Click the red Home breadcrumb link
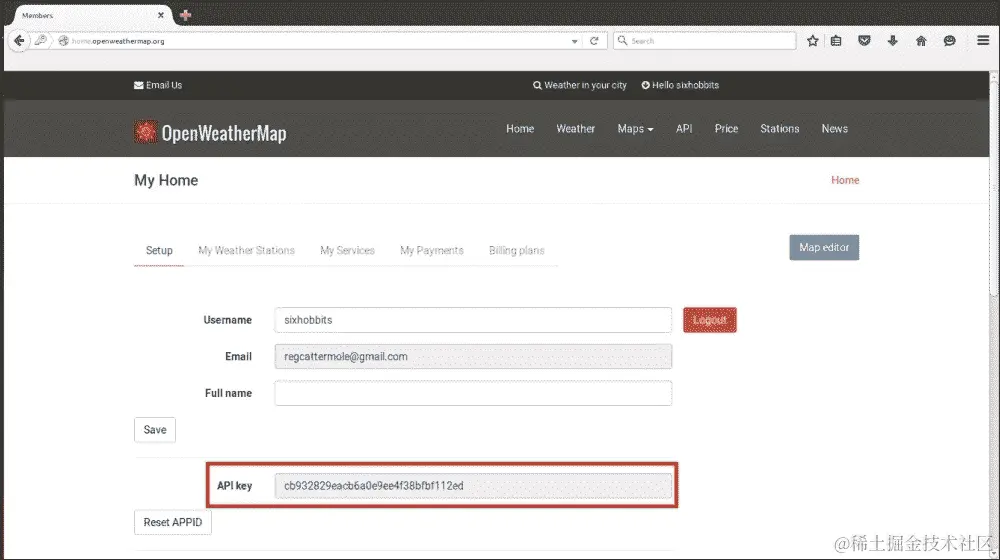The image size is (1000, 560). click(x=845, y=181)
